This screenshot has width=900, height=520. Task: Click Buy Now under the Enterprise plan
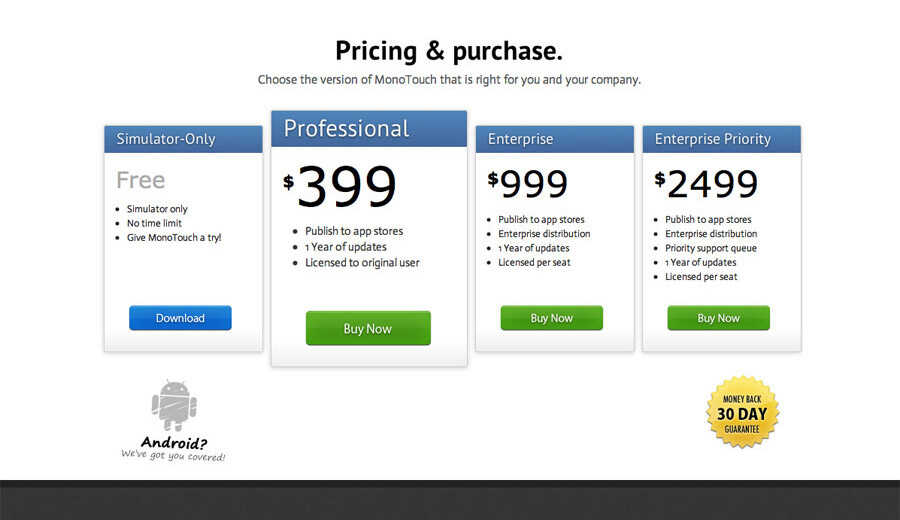tap(552, 318)
